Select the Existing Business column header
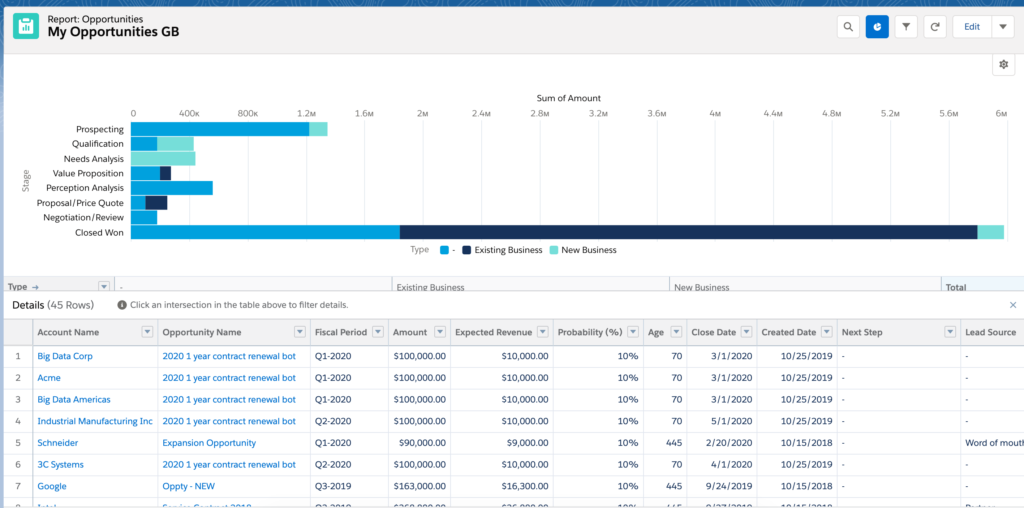1024x508 pixels. click(x=530, y=286)
